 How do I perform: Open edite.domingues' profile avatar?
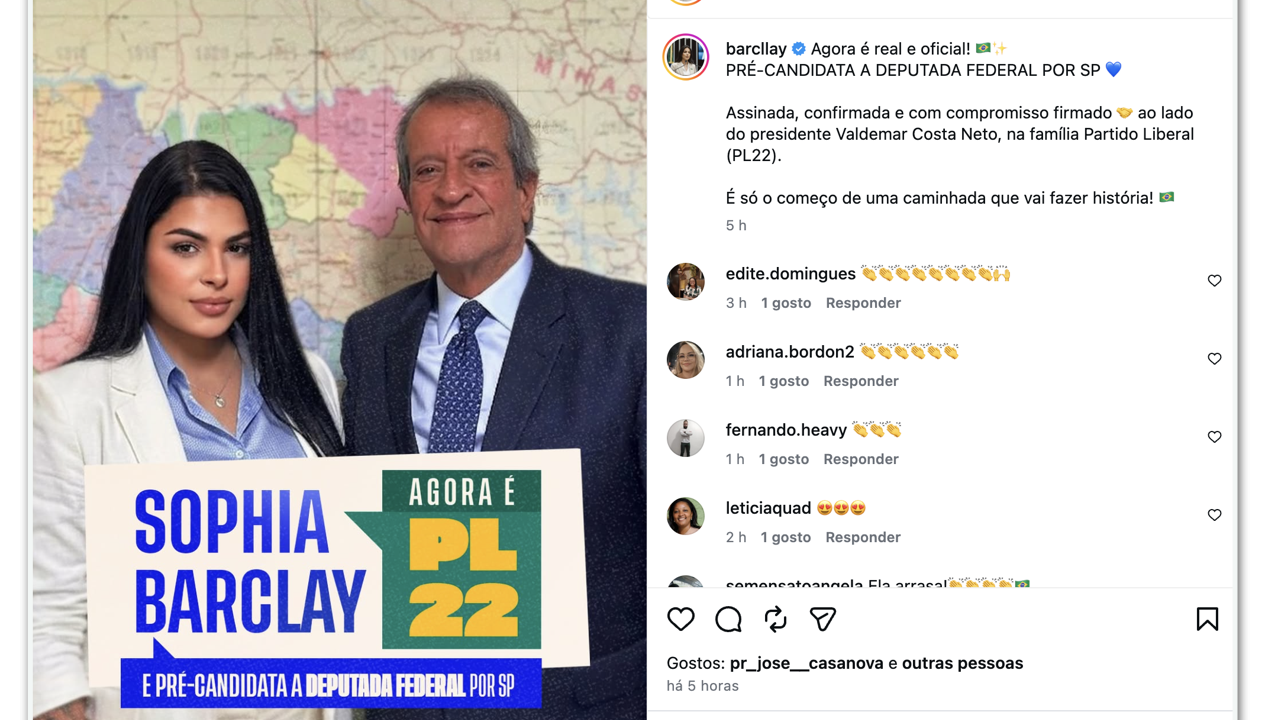click(x=686, y=282)
